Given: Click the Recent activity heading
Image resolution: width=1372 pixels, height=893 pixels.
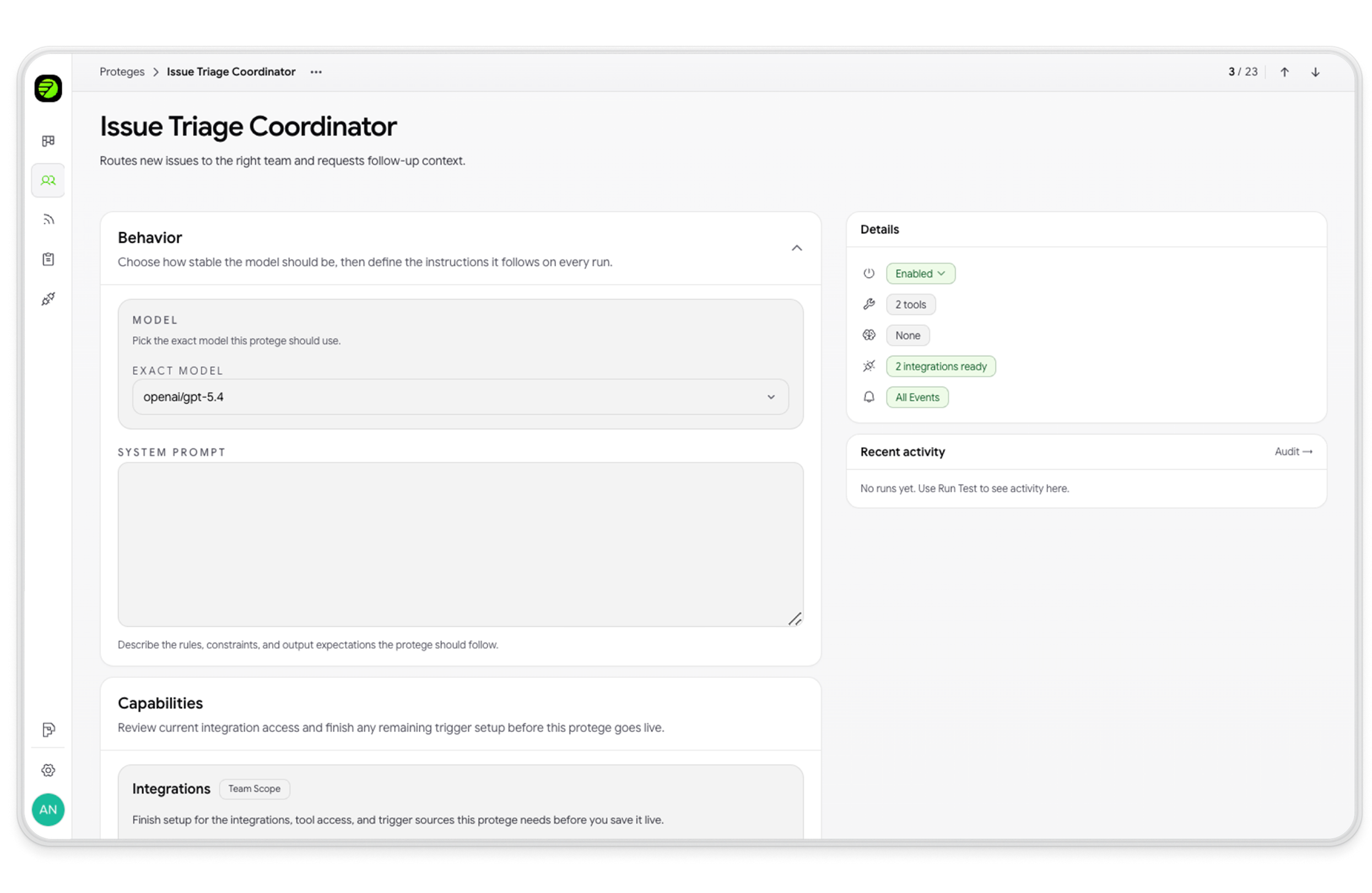Looking at the screenshot, I should click(x=902, y=451).
